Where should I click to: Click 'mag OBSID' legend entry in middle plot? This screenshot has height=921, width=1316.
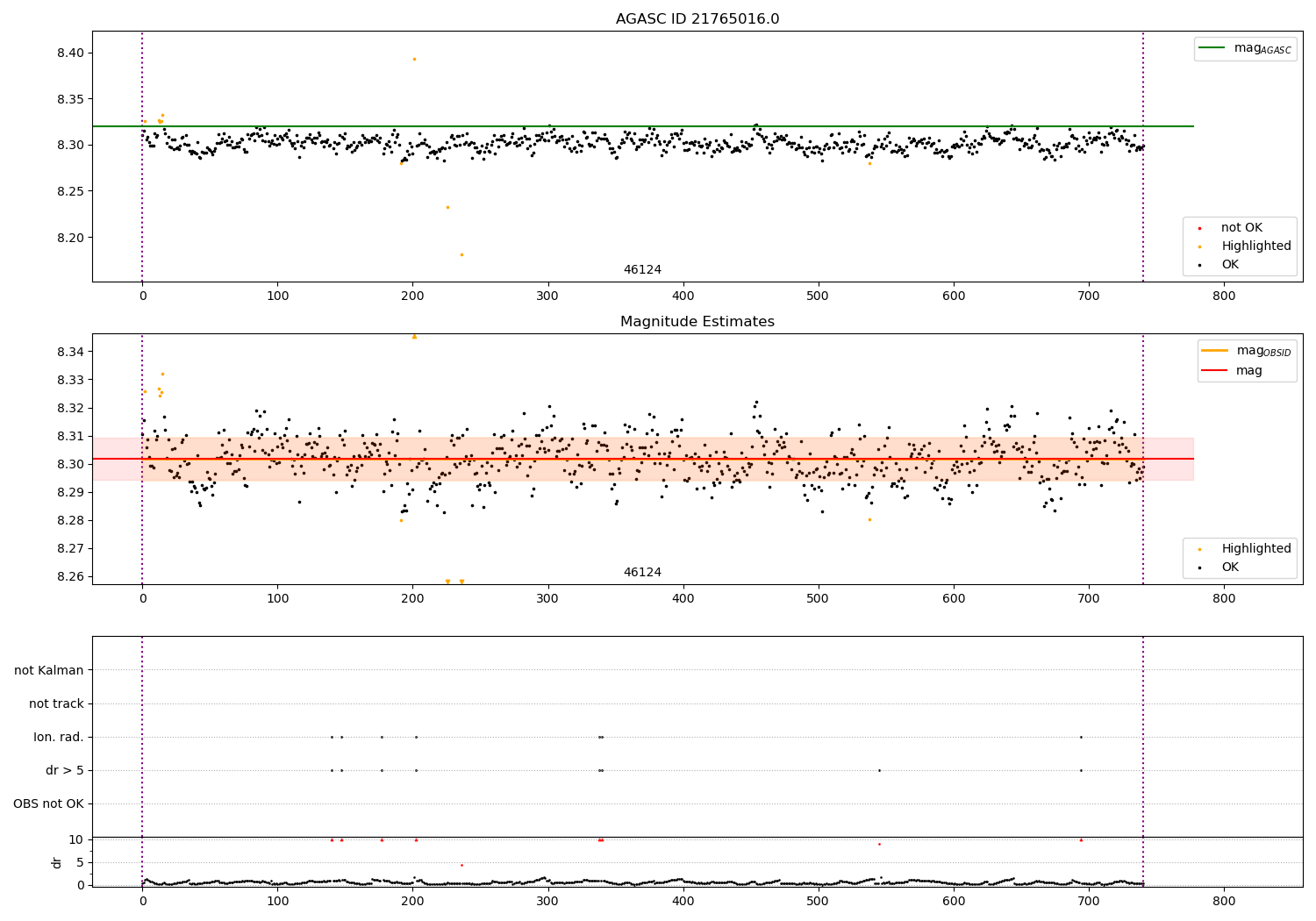[1247, 351]
